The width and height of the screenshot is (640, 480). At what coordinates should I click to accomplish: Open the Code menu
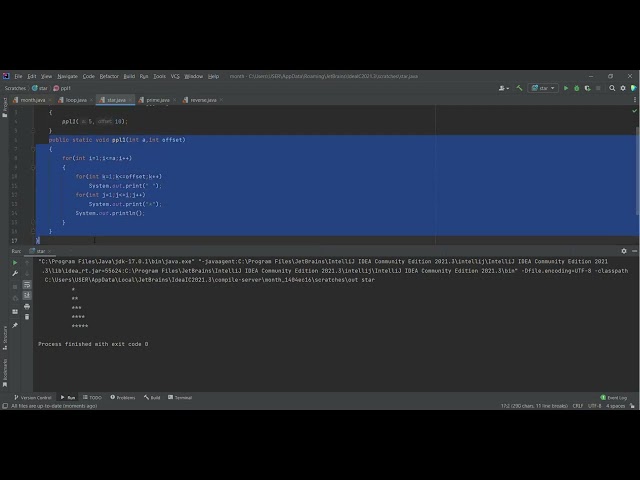coord(89,76)
